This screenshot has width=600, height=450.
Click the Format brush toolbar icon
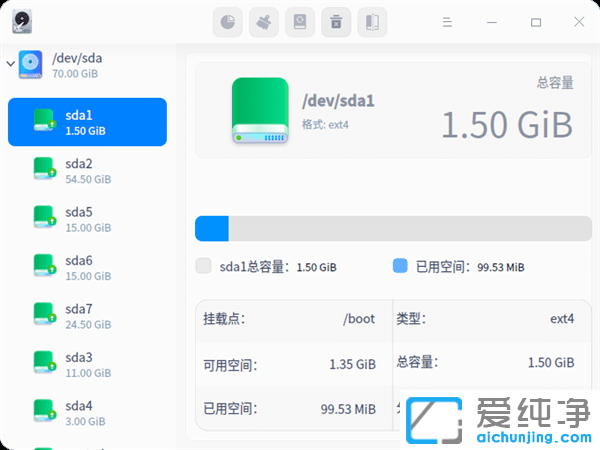coord(265,22)
